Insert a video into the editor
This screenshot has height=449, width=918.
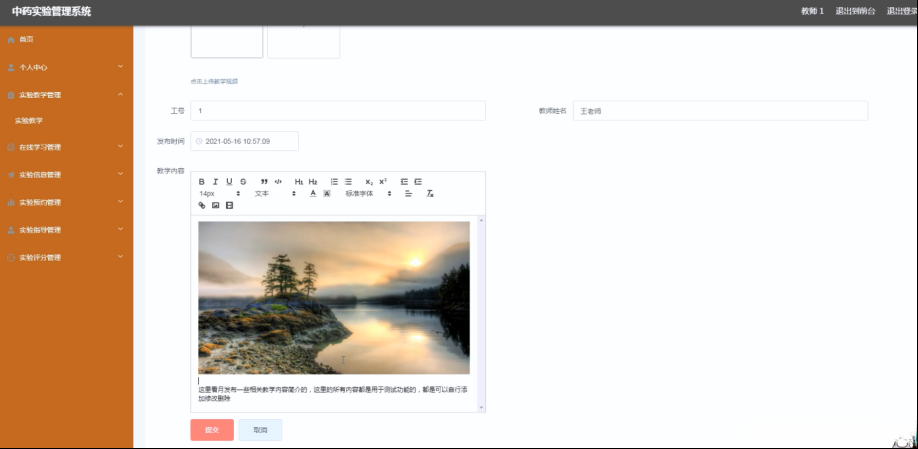[x=230, y=205]
